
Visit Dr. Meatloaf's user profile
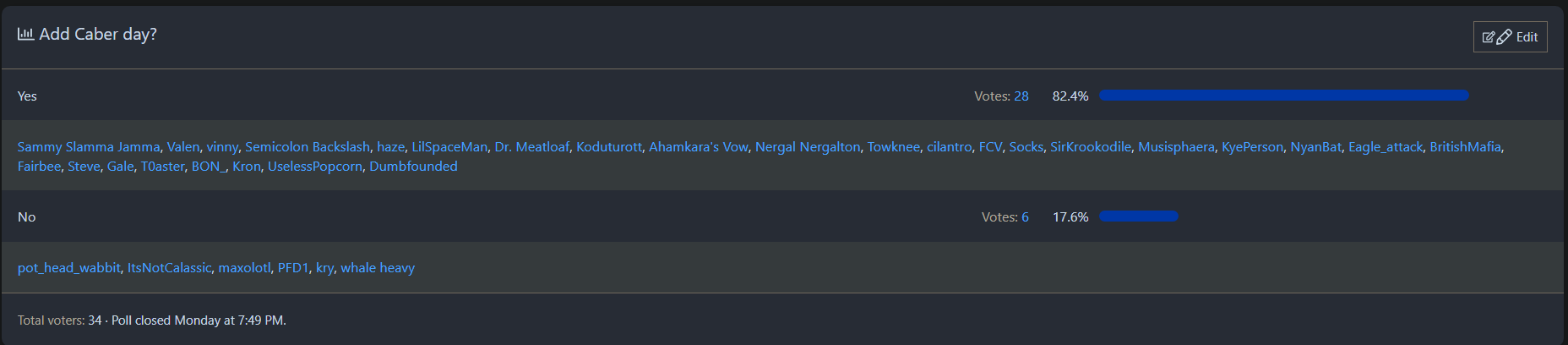(x=531, y=147)
